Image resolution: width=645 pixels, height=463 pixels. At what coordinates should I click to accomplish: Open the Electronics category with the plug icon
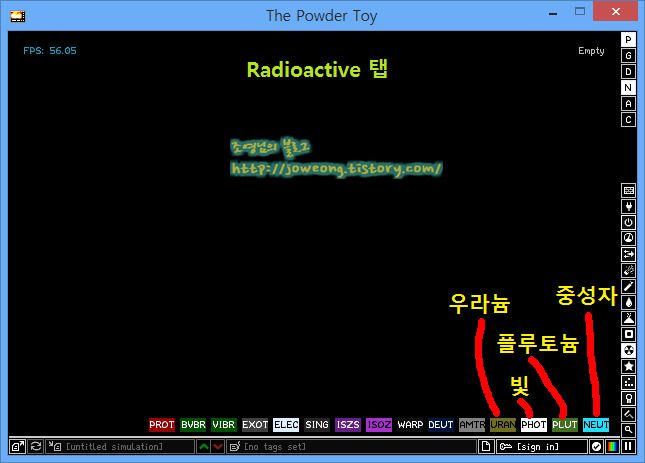point(629,206)
